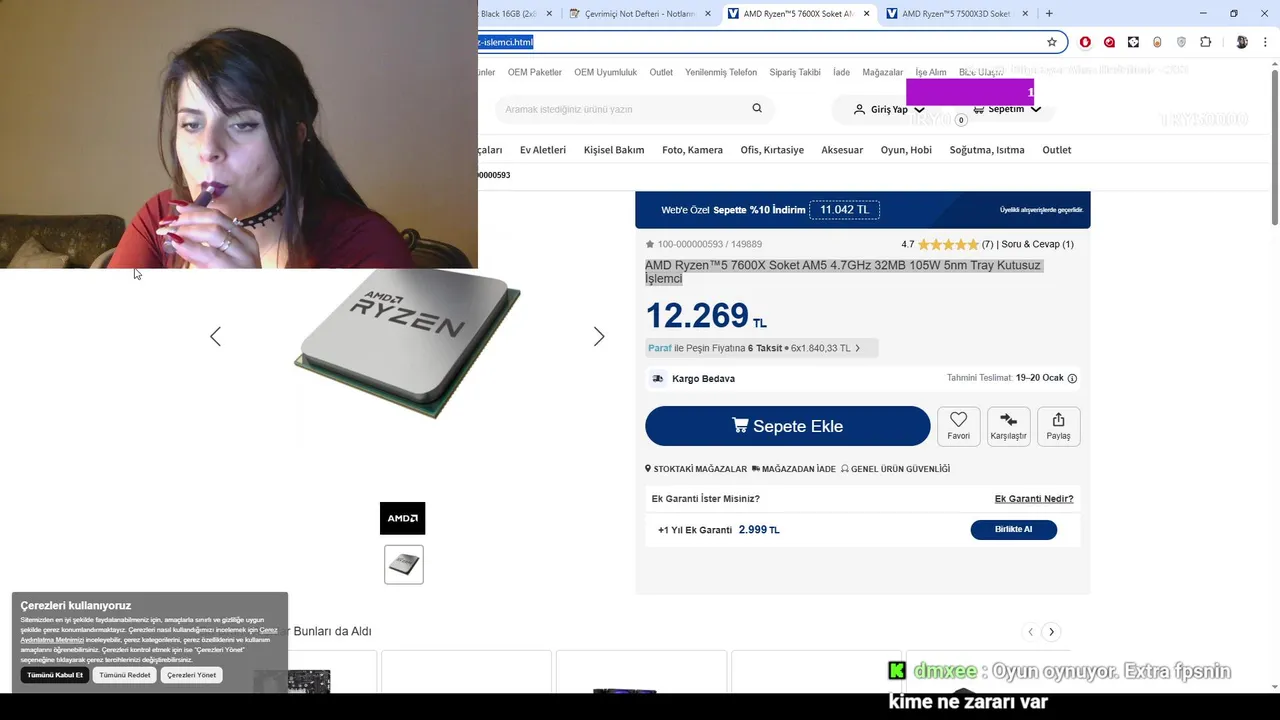The image size is (1280, 720).
Task: Close the Çevrimiçi Not Defteri tab
Action: (x=708, y=14)
